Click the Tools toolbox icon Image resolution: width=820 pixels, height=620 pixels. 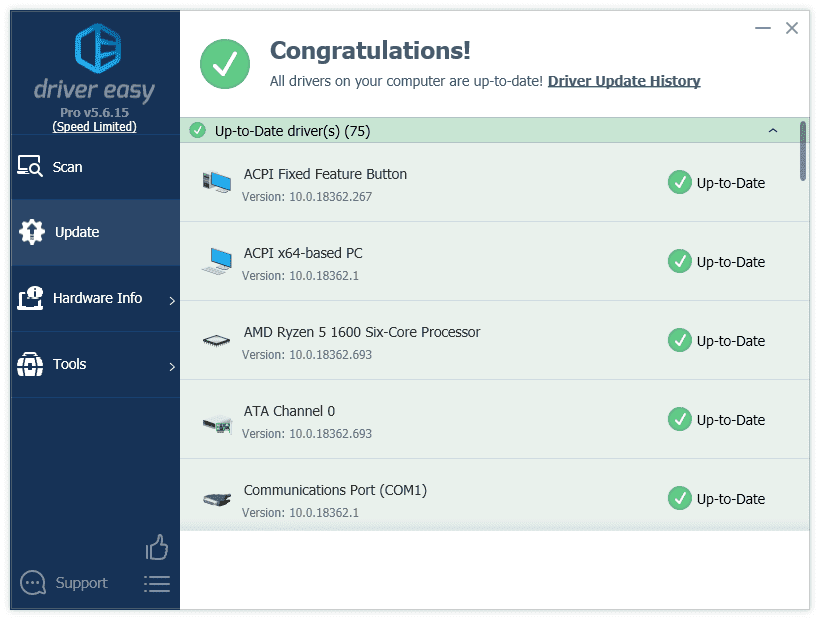click(32, 364)
